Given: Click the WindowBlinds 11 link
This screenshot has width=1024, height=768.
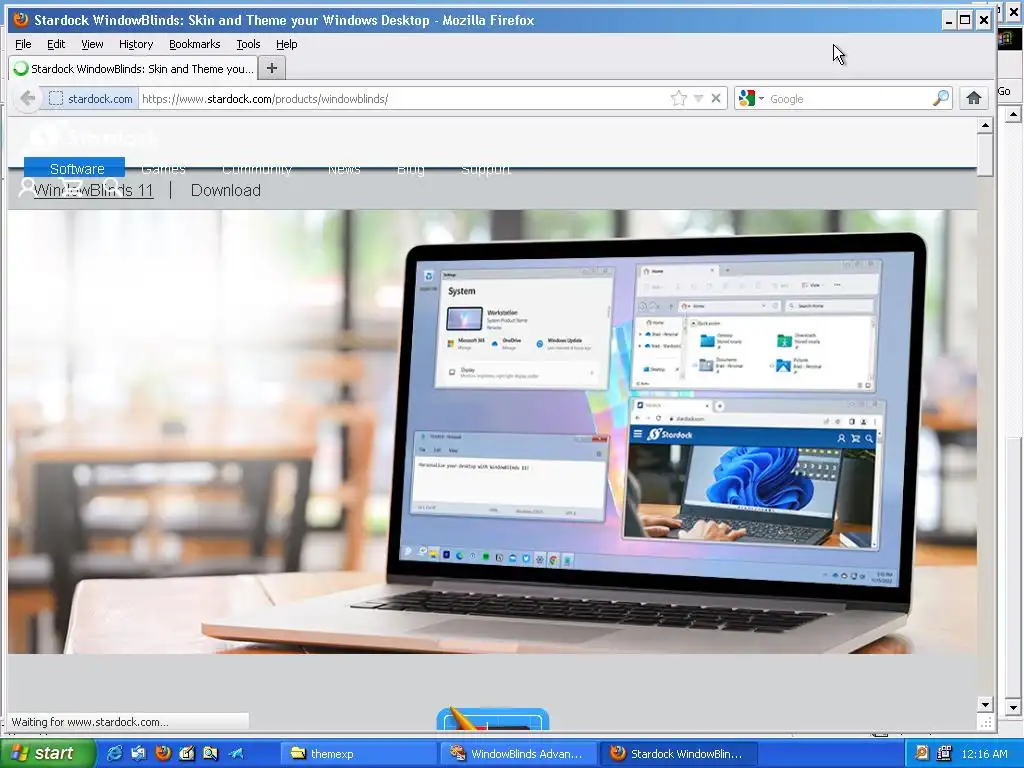Looking at the screenshot, I should coord(93,191).
